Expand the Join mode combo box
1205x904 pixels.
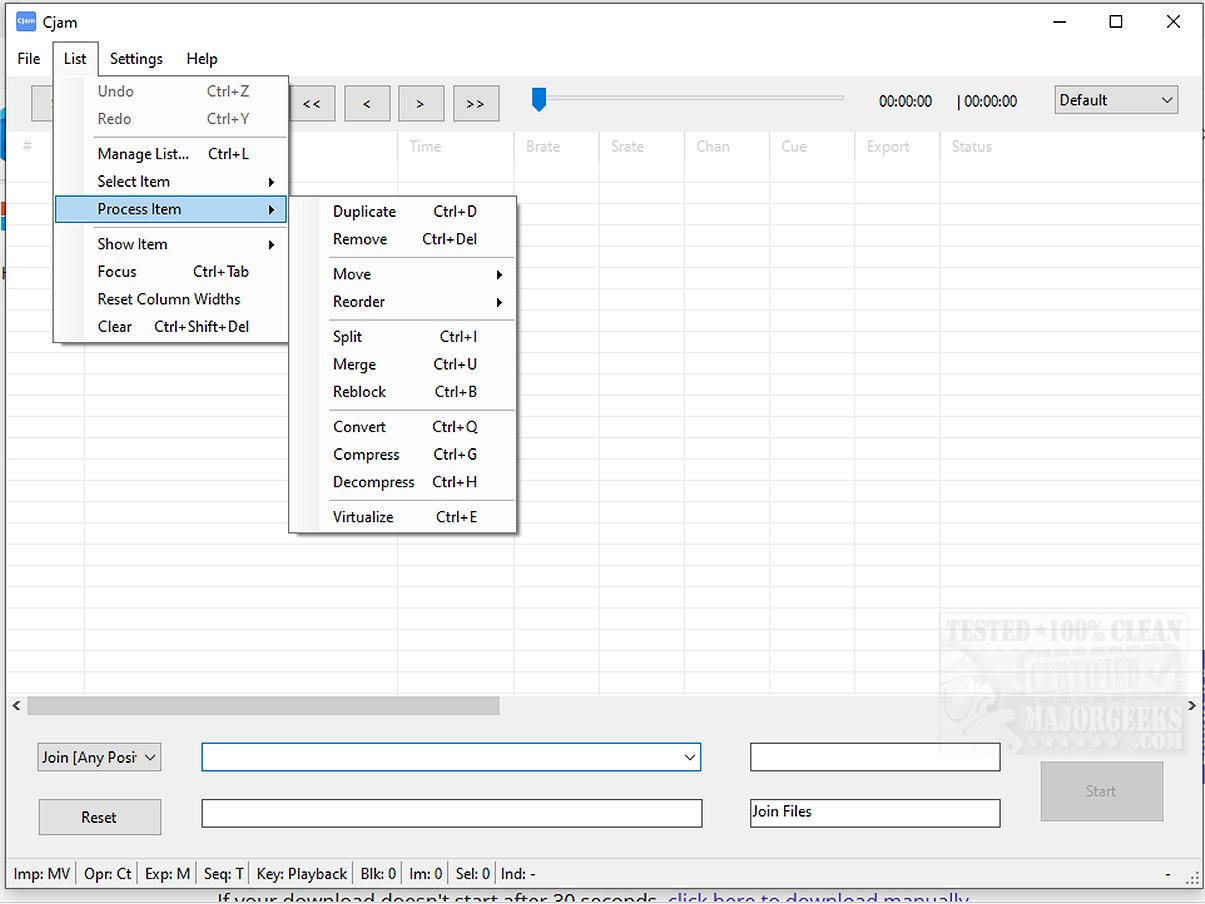click(x=99, y=757)
